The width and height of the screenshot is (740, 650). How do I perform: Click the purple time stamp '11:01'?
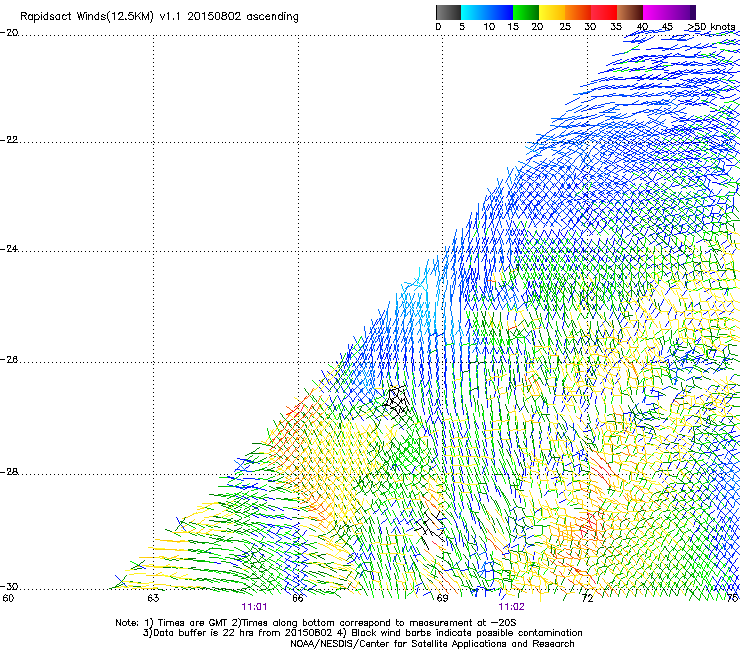click(x=254, y=607)
